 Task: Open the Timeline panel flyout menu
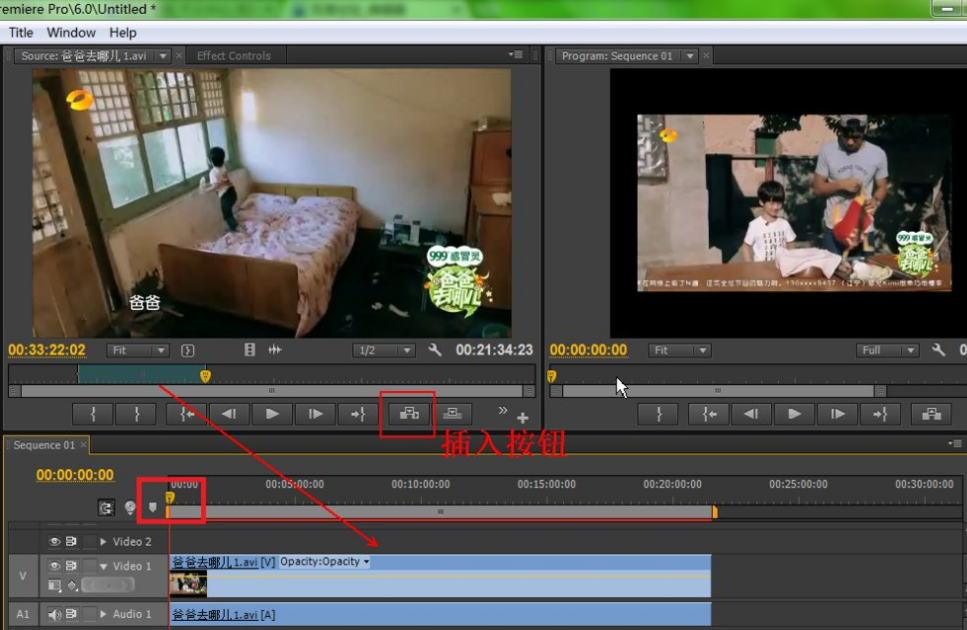pyautogui.click(x=955, y=443)
